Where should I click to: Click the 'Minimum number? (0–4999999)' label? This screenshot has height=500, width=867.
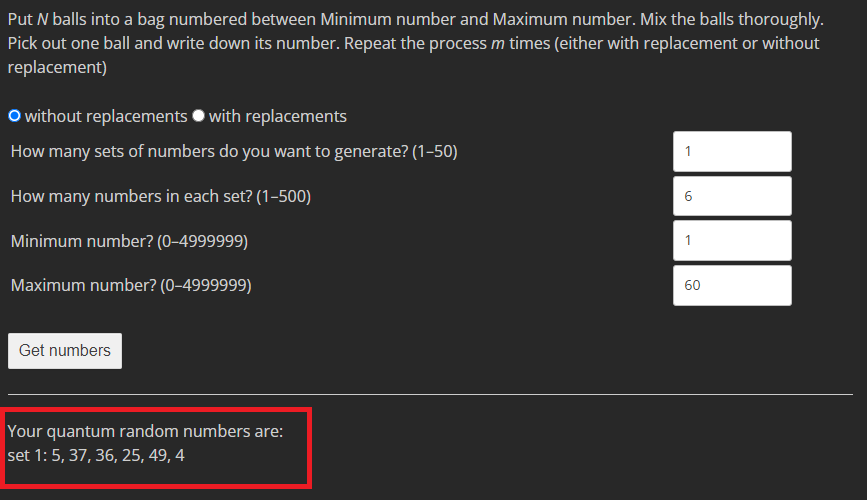pyautogui.click(x=129, y=241)
